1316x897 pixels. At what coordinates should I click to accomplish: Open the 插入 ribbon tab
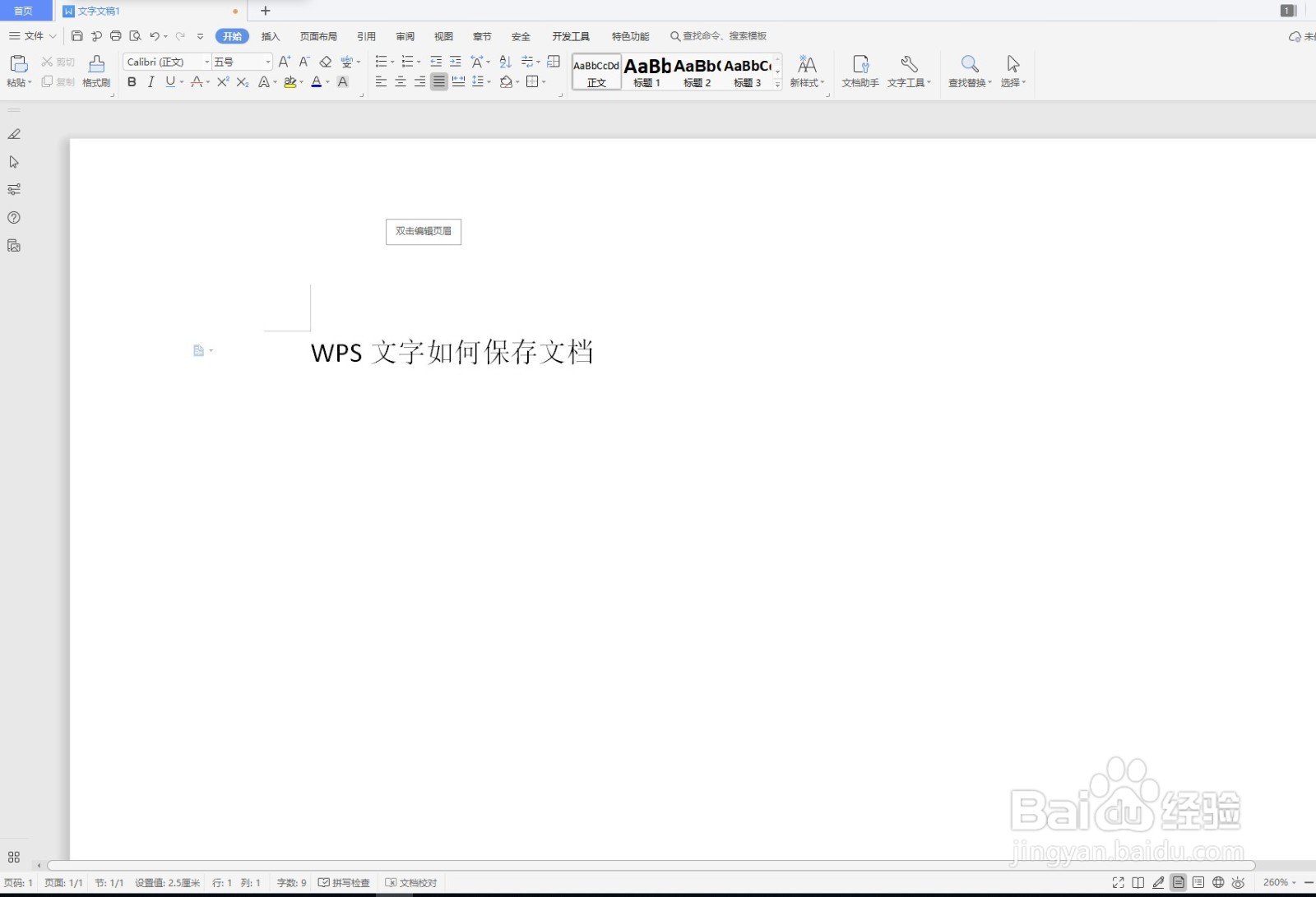(x=271, y=36)
